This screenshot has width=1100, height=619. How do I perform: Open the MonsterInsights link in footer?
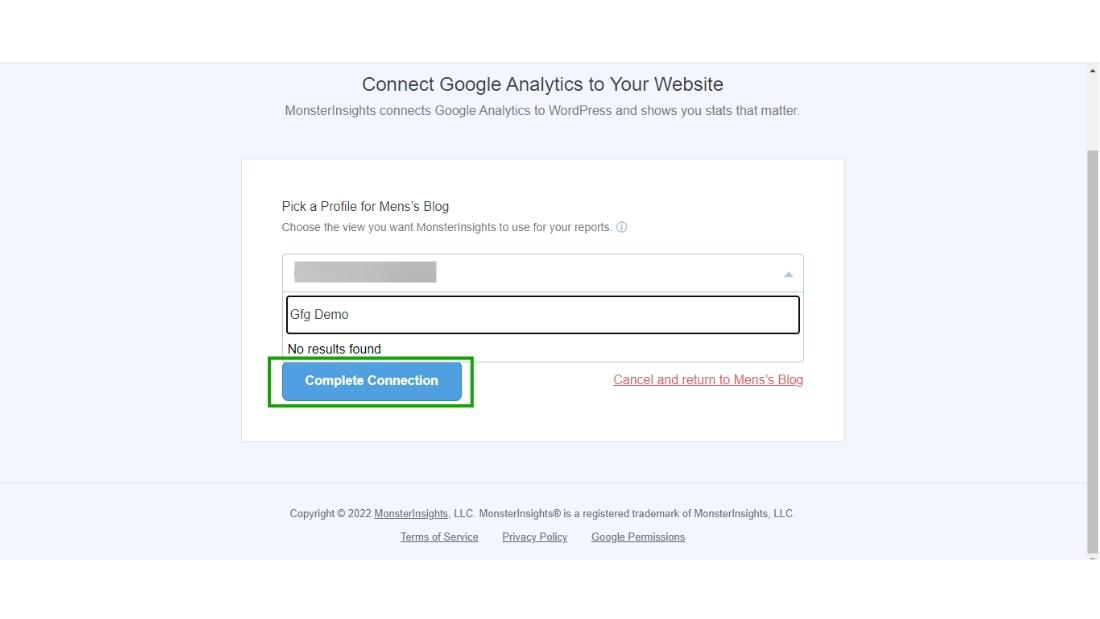(411, 514)
